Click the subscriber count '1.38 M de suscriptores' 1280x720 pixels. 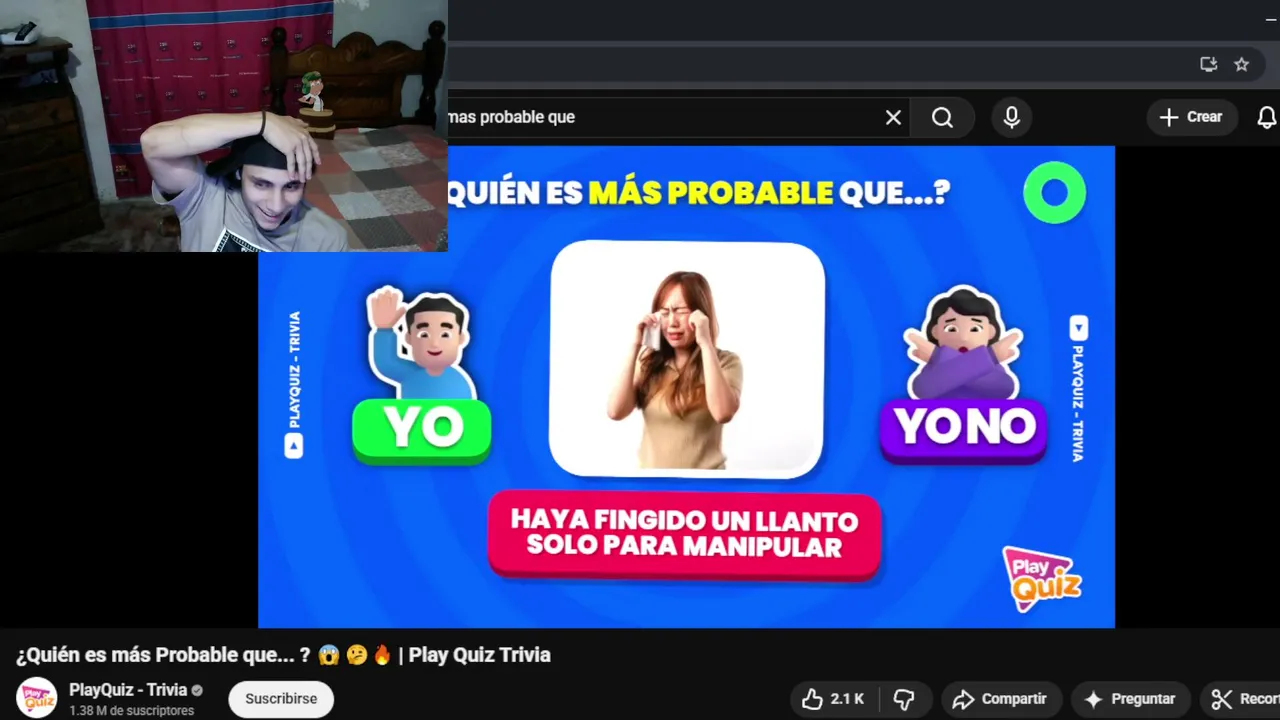tap(131, 711)
